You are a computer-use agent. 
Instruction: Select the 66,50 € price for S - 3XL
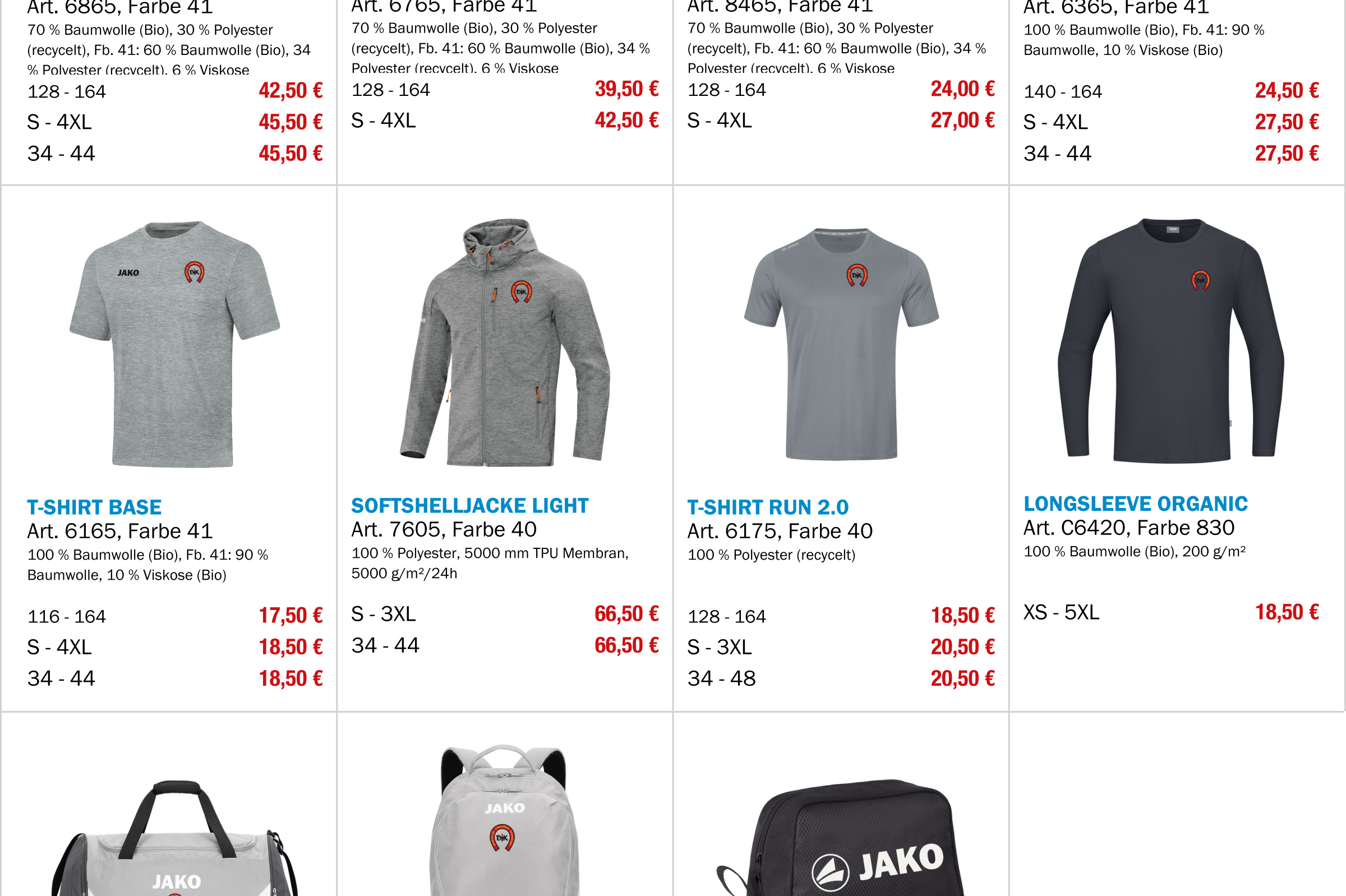(x=626, y=614)
